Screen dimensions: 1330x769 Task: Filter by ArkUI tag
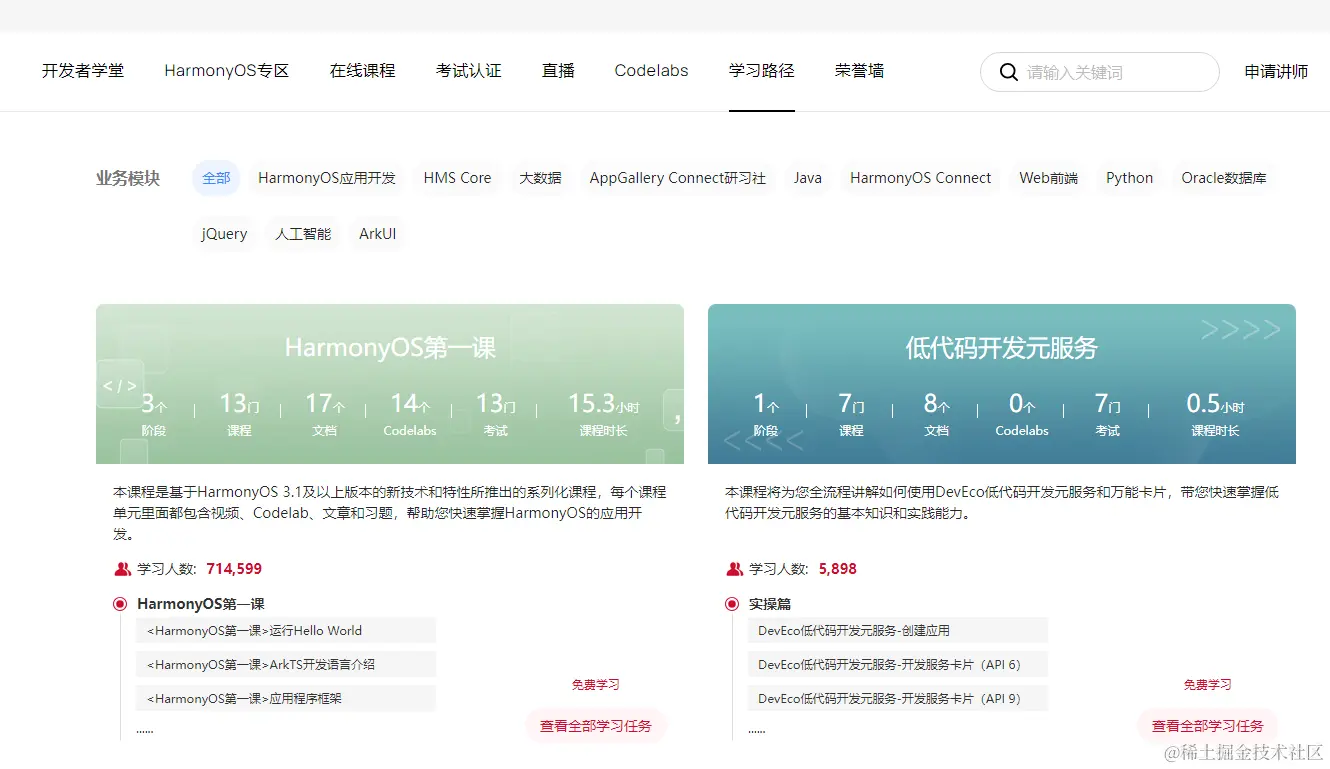tap(378, 234)
